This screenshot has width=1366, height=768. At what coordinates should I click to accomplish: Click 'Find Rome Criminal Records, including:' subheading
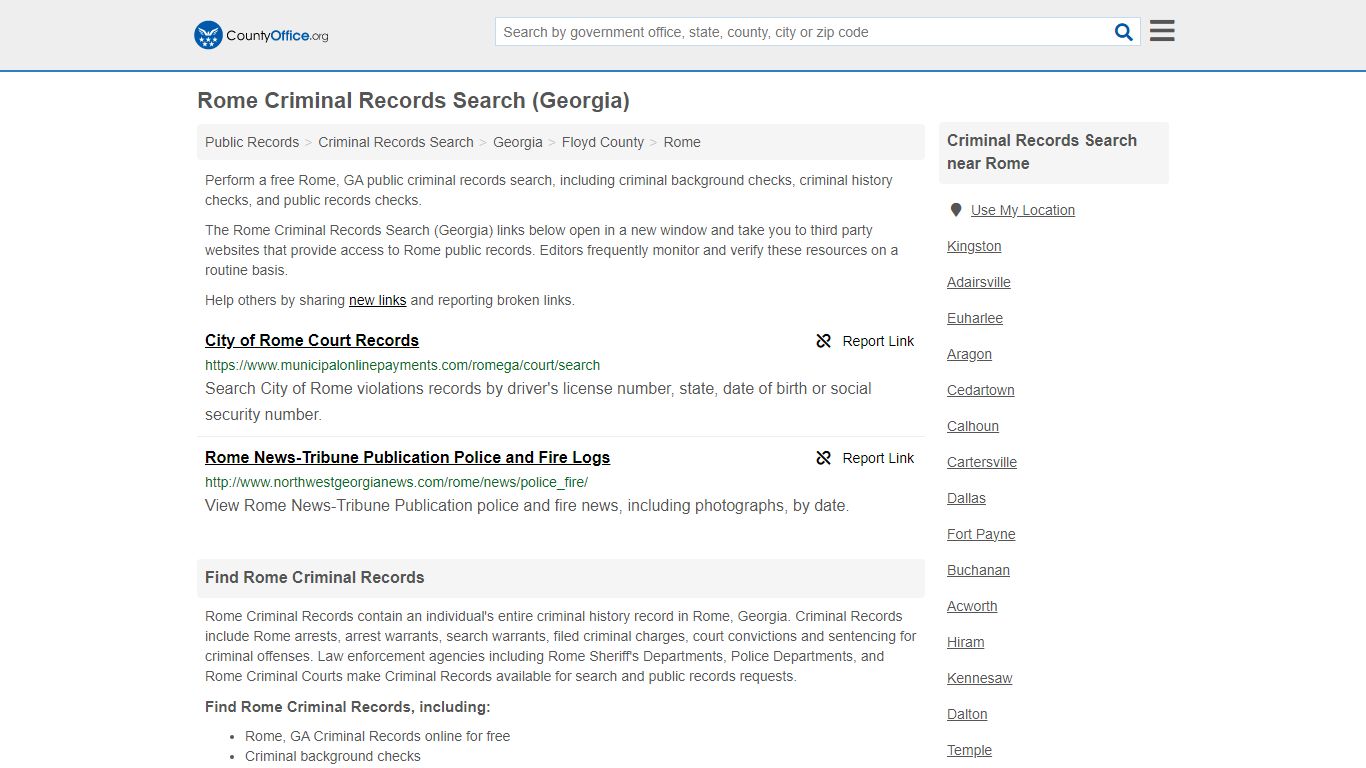[348, 707]
